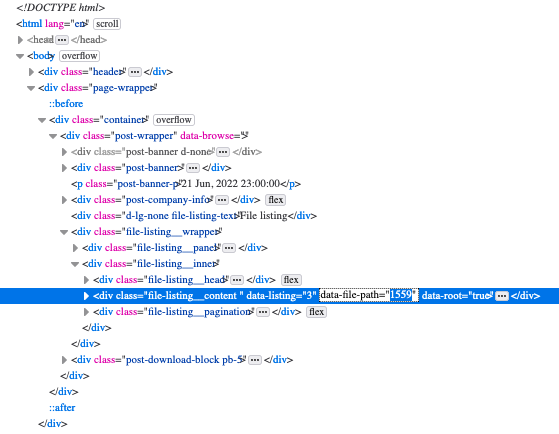The height and width of the screenshot is (434, 559).
Task: Click the ellipsis button in head element
Action: 62,40
